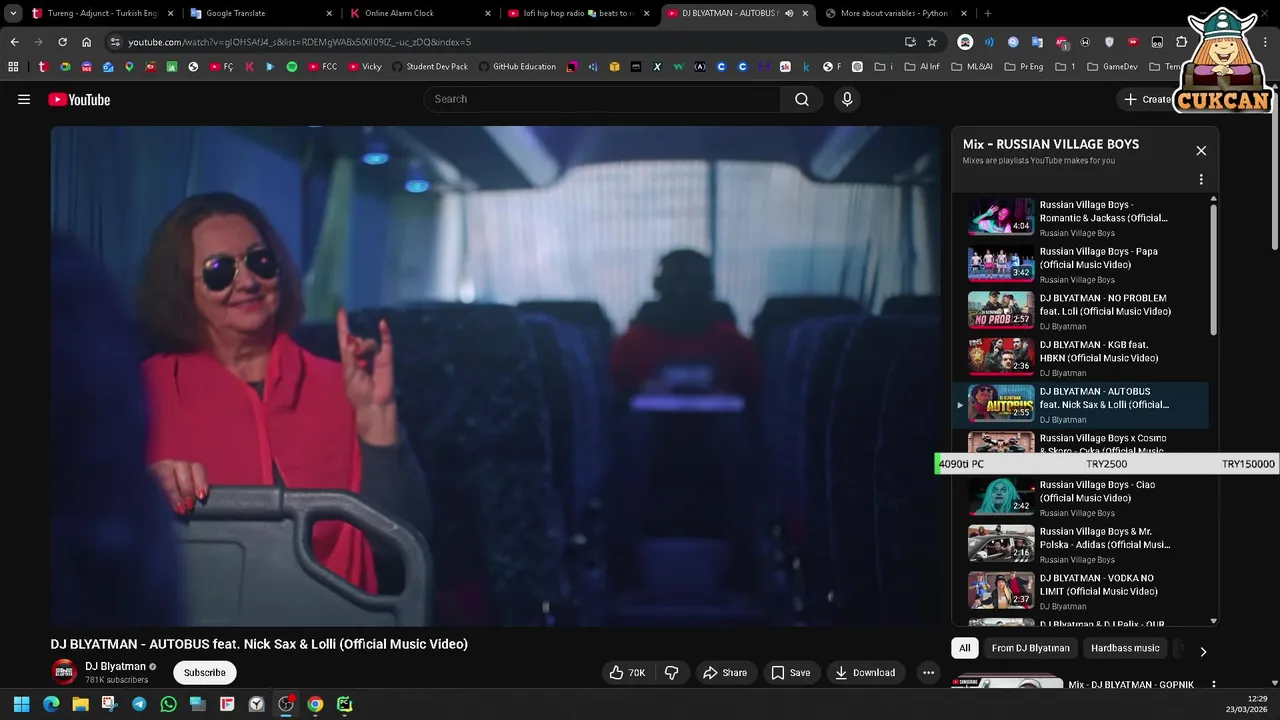Open the DJ Blyatman channel name link
The image size is (1280, 720).
point(115,666)
